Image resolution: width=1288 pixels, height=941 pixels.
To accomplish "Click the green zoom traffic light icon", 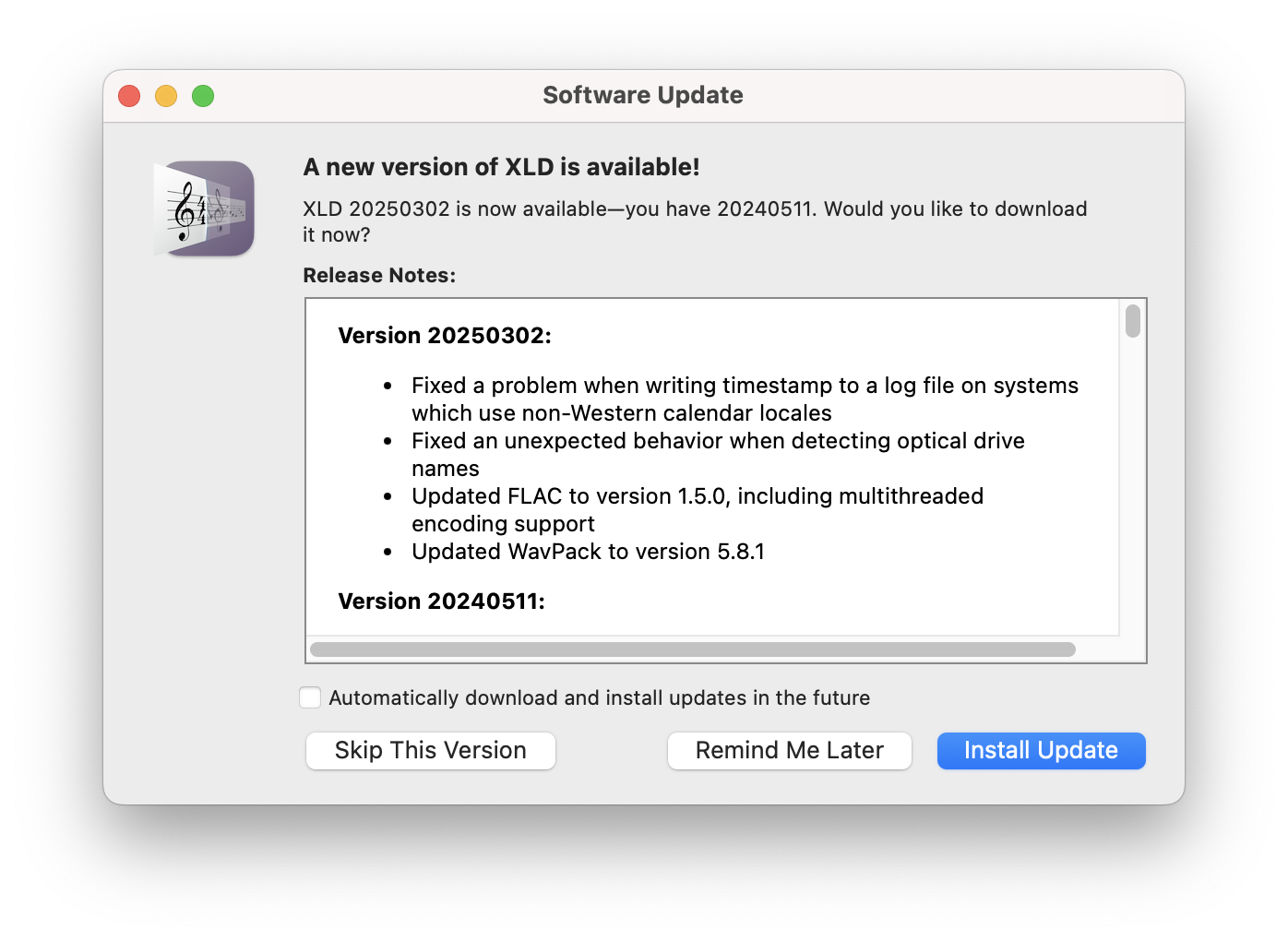I will [203, 95].
